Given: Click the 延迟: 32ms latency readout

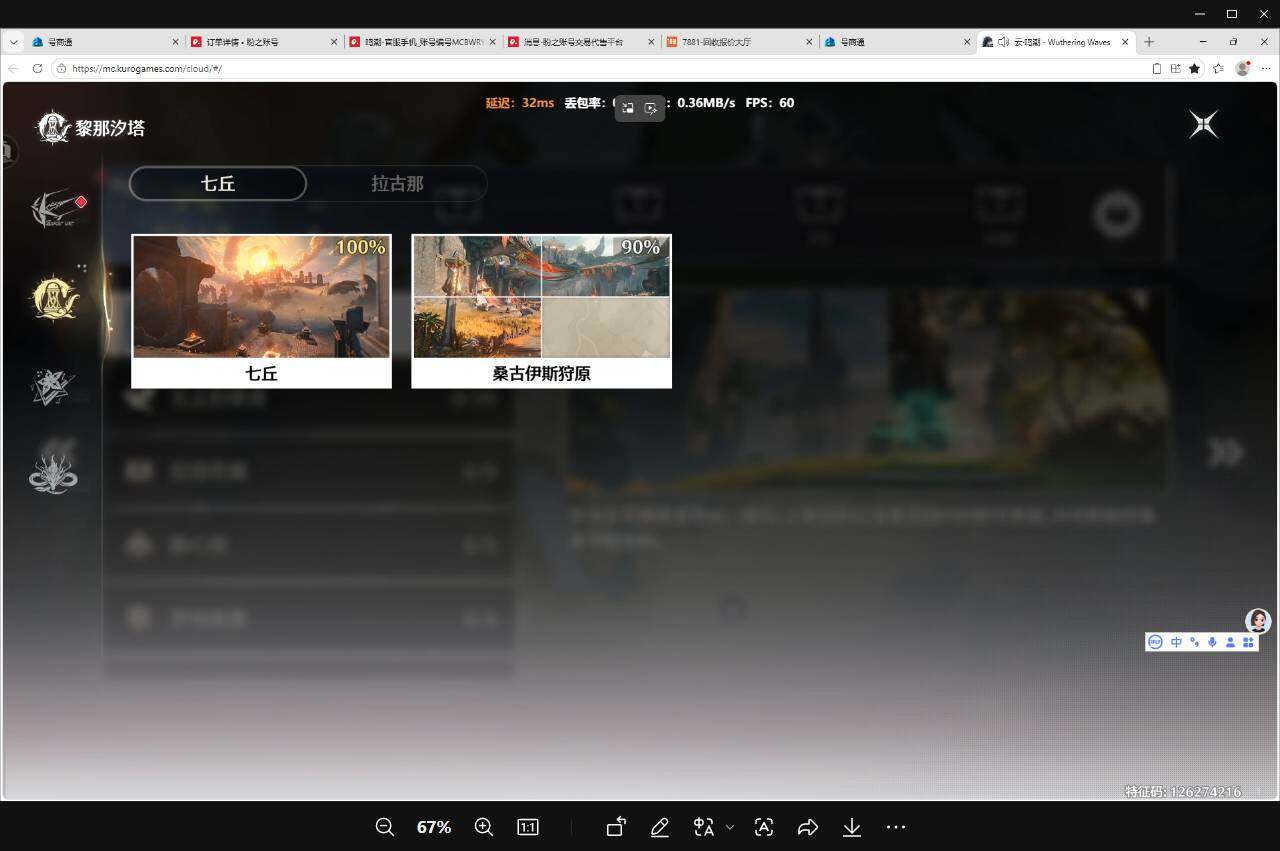Looking at the screenshot, I should pos(520,103).
